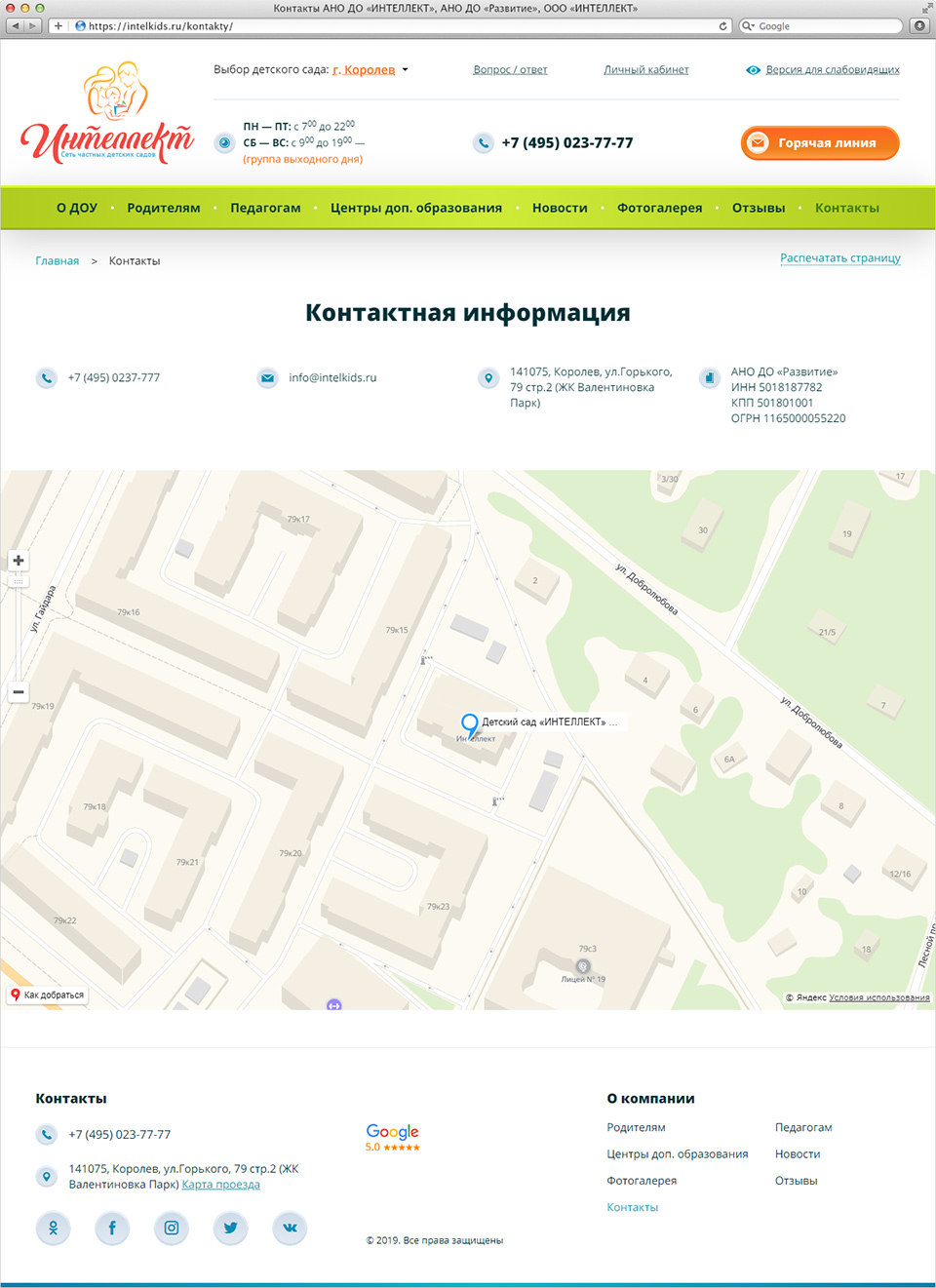Click the Как добраться map button
The image size is (936, 1288).
click(x=48, y=995)
